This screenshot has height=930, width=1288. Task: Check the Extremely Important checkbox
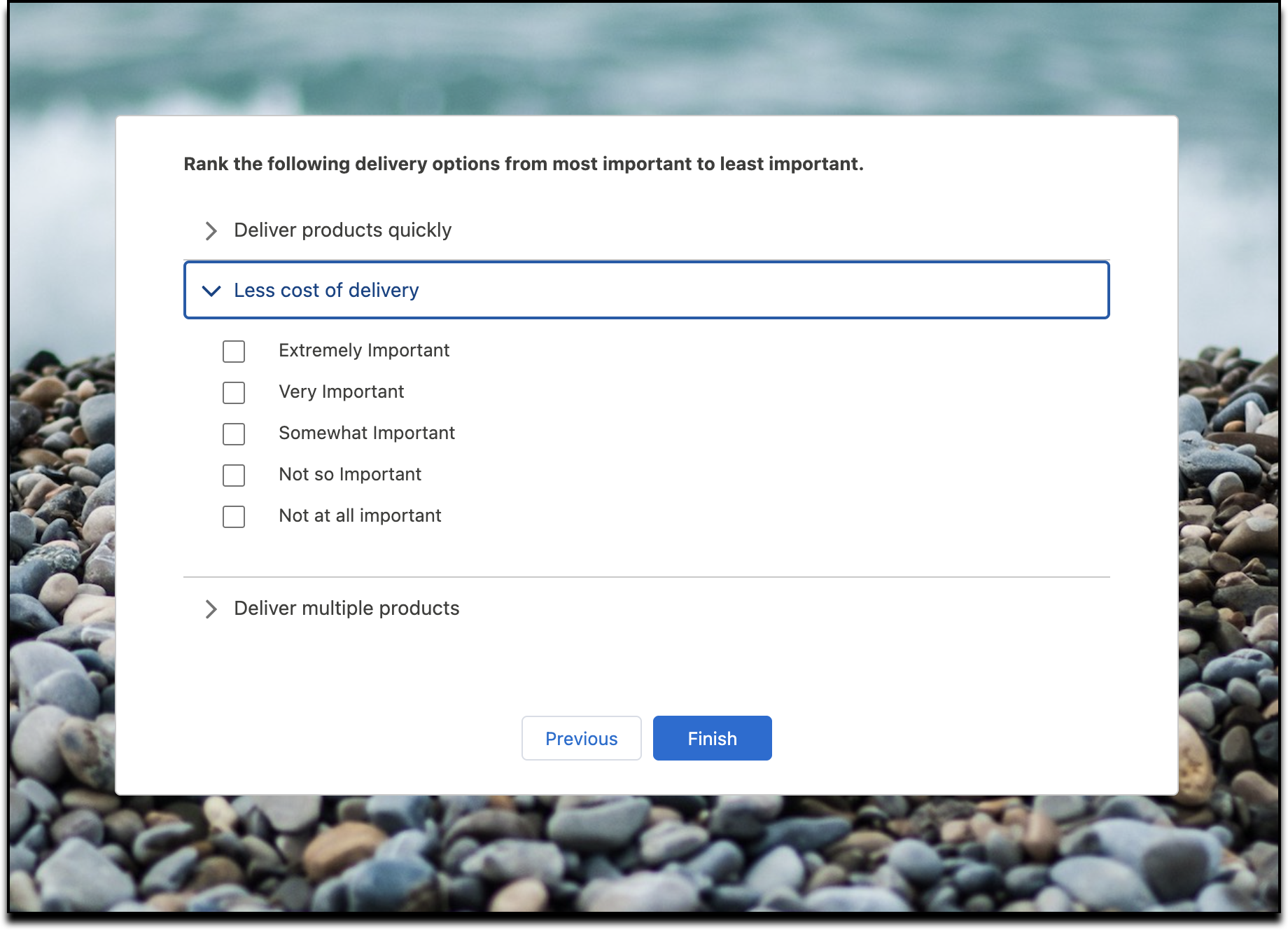(x=234, y=352)
